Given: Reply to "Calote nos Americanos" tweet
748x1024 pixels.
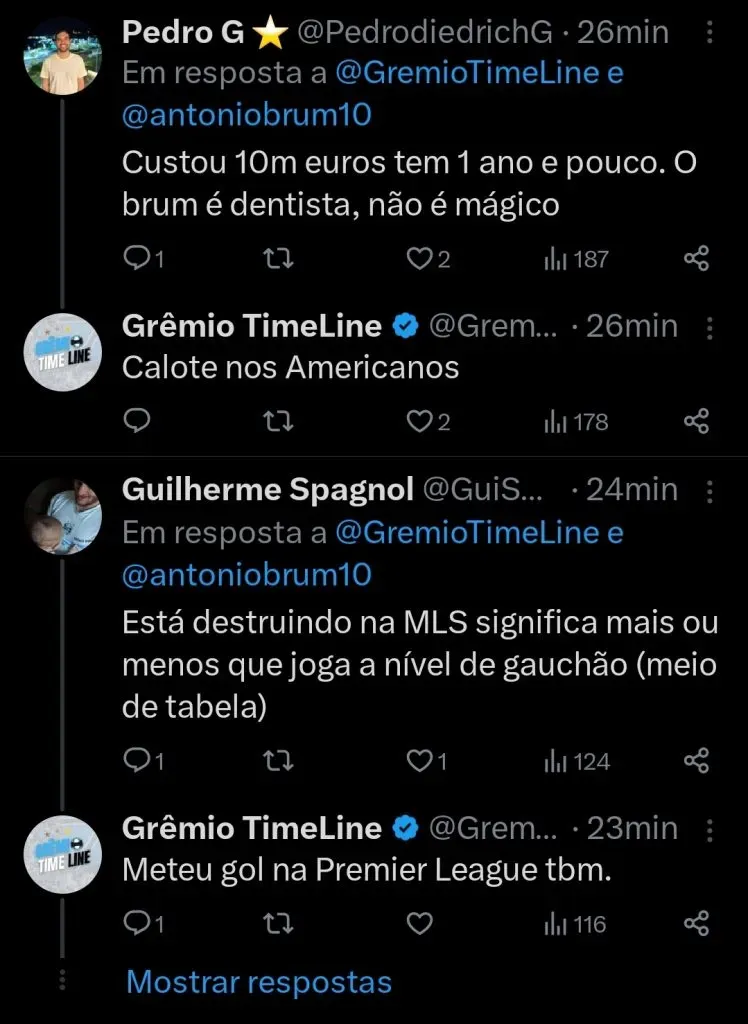Looking at the screenshot, I should pyautogui.click(x=136, y=421).
